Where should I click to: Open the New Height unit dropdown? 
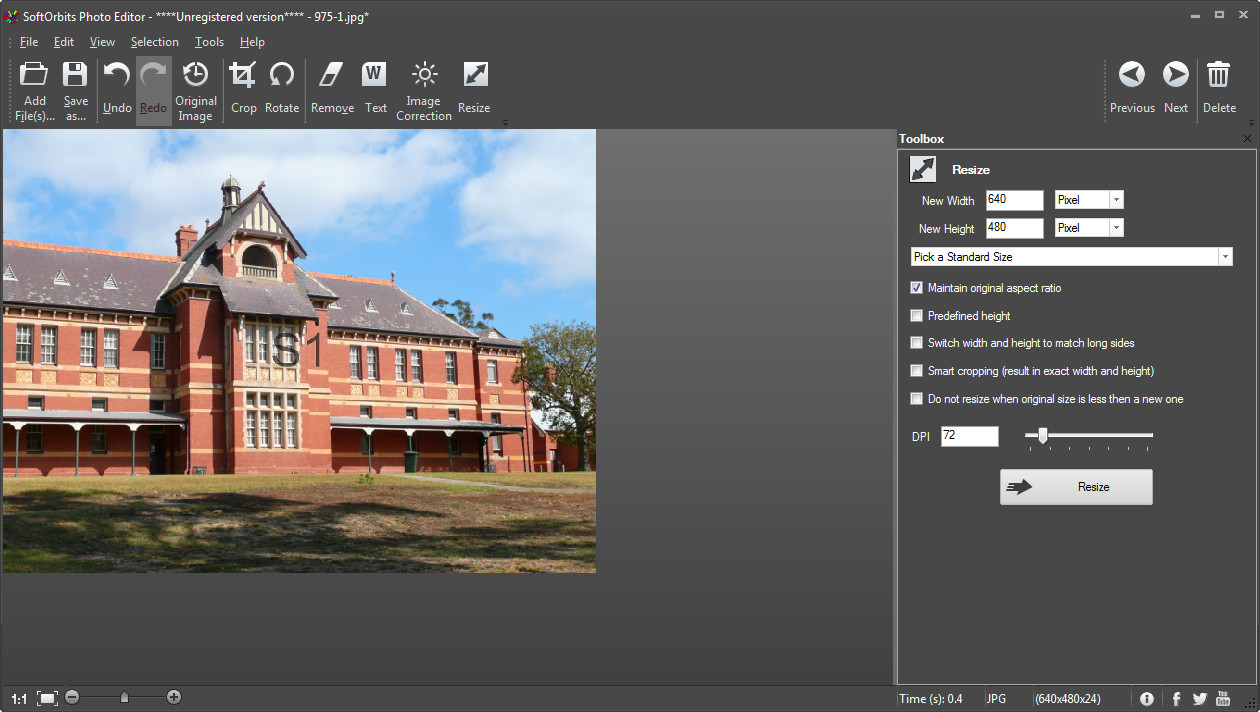[x=1117, y=227]
